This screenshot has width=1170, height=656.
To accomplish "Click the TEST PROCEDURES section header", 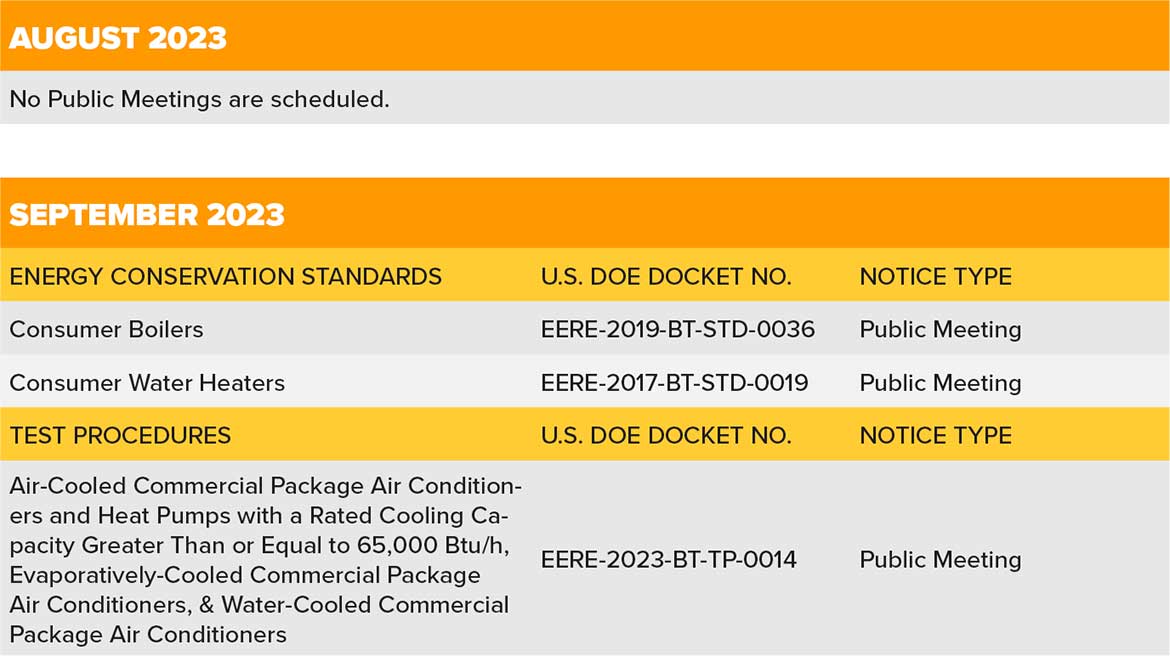I will click(x=120, y=436).
